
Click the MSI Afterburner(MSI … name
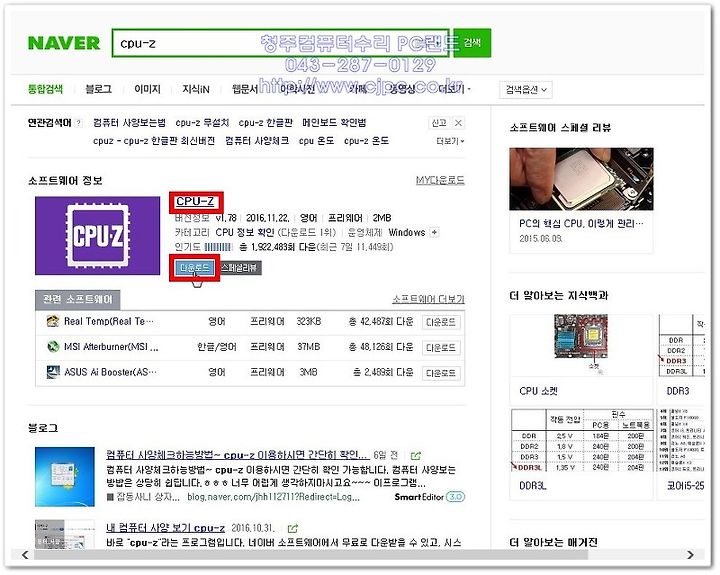(111, 347)
